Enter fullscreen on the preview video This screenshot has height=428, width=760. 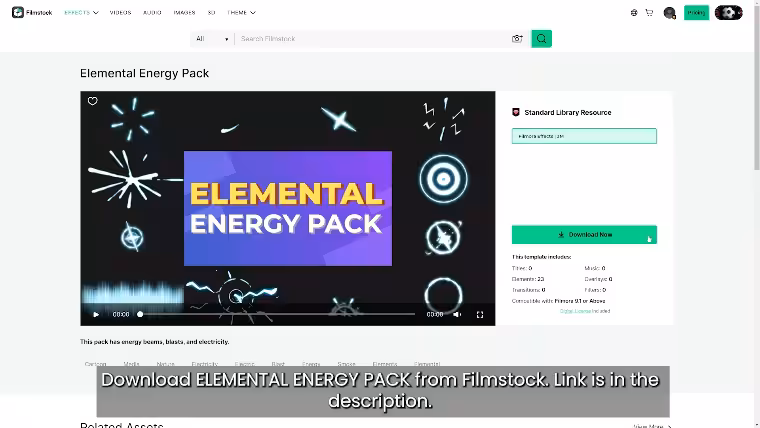[x=480, y=315]
